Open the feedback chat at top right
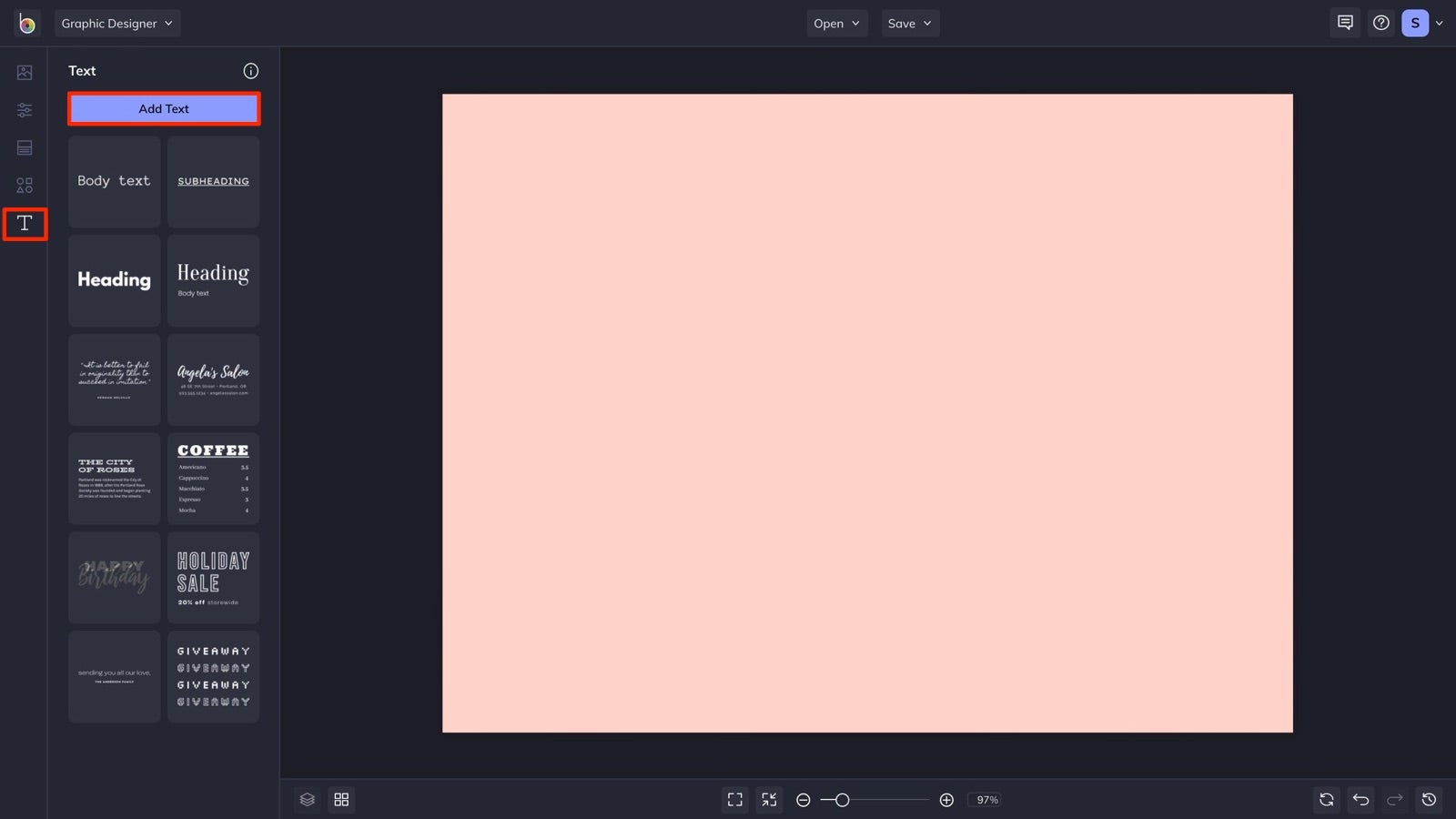Image resolution: width=1456 pixels, height=819 pixels. click(x=1345, y=23)
